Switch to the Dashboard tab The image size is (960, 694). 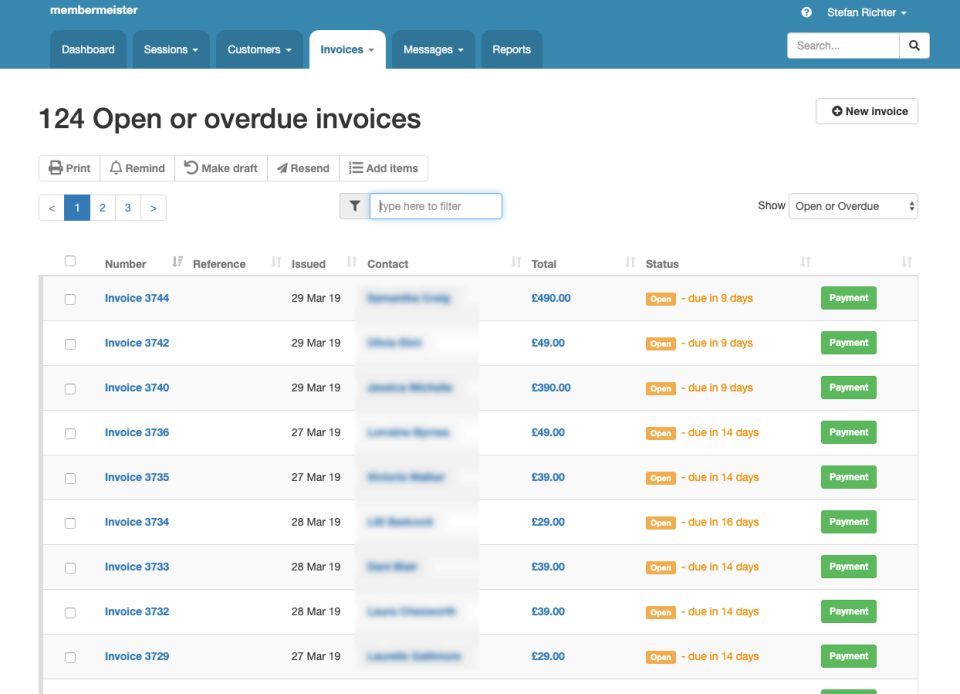pyautogui.click(x=88, y=50)
